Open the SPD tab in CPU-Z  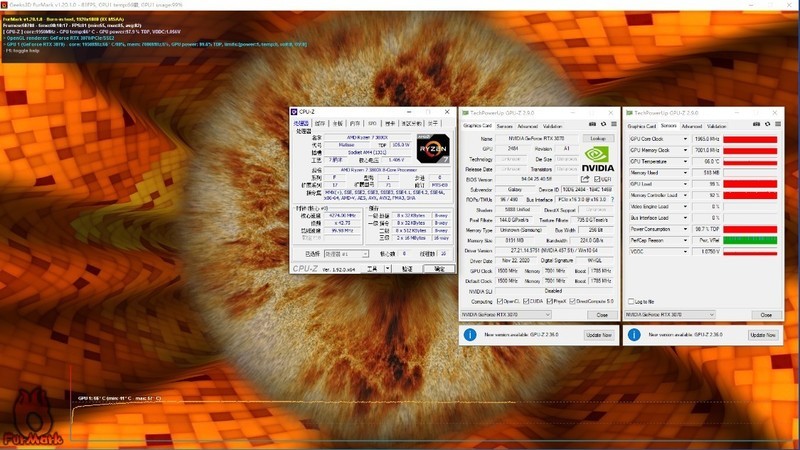point(372,123)
